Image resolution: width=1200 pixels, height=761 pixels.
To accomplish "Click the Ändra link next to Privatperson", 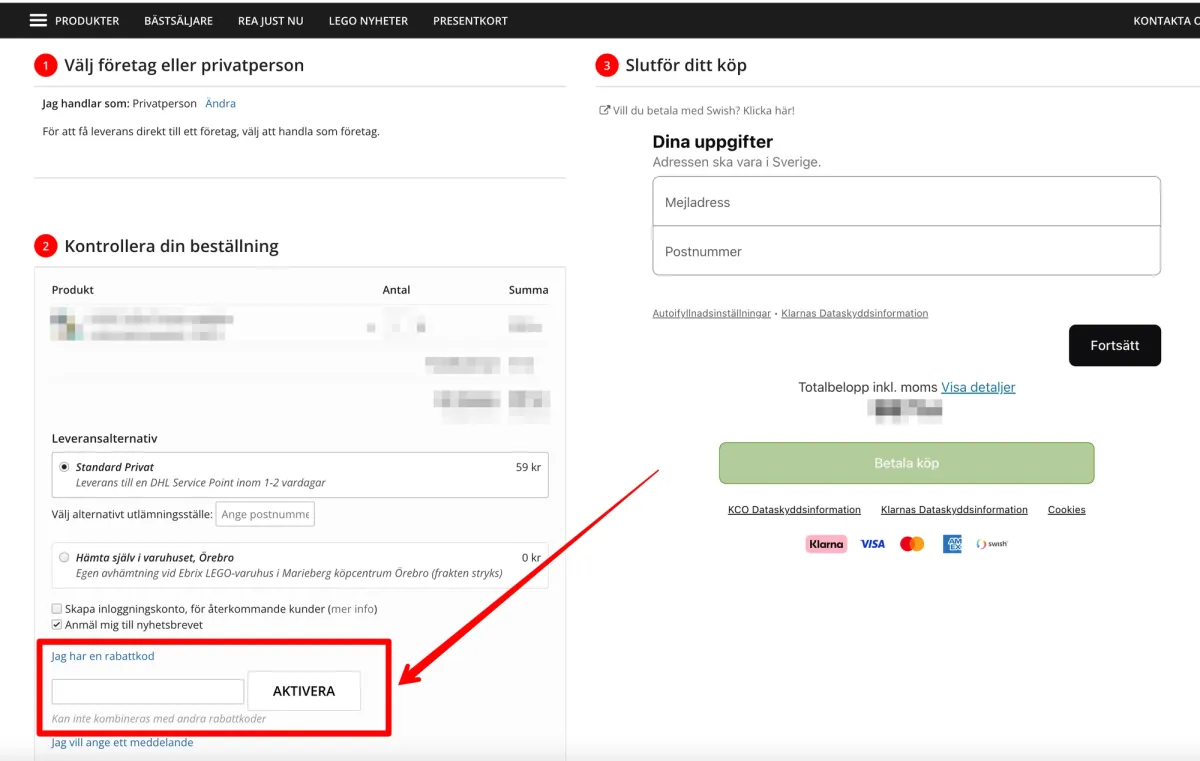I will 220,103.
